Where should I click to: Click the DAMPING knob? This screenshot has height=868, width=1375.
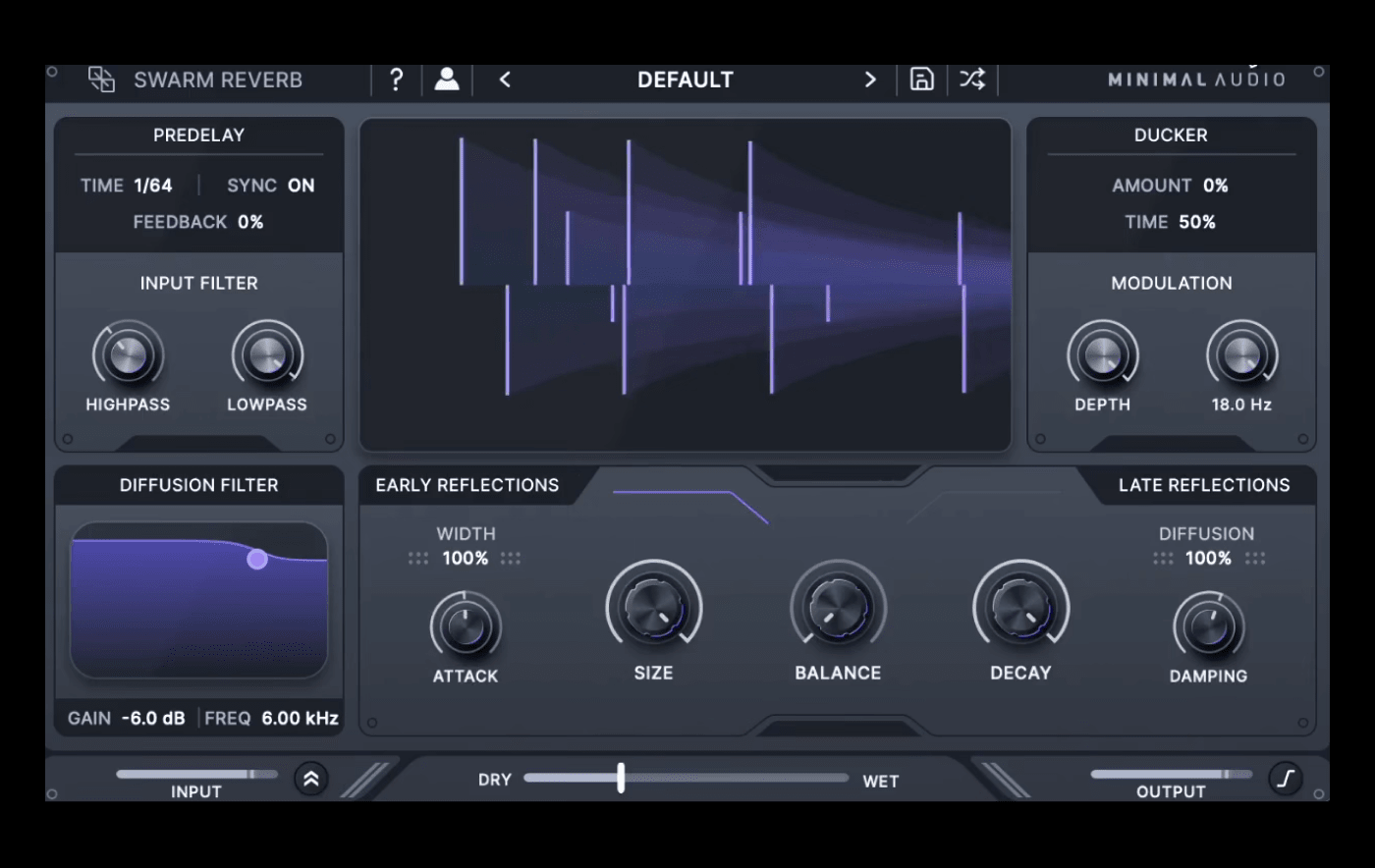point(1209,626)
